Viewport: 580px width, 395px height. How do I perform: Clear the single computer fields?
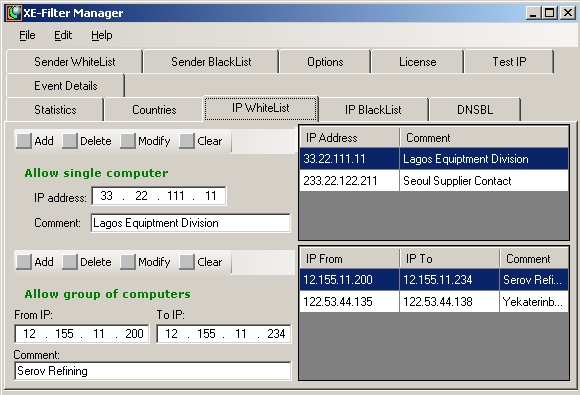tap(201, 141)
